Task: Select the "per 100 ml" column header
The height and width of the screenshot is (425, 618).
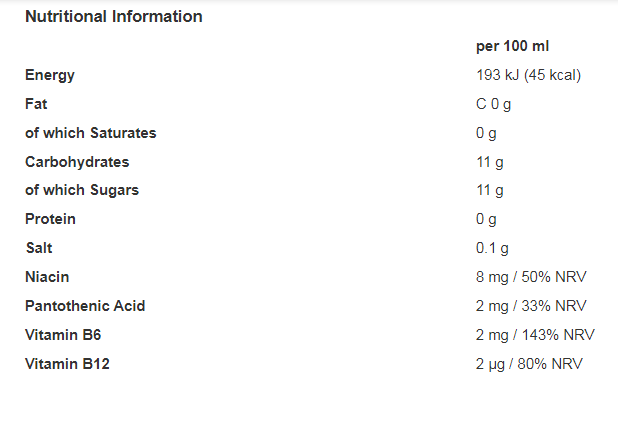Action: [513, 46]
